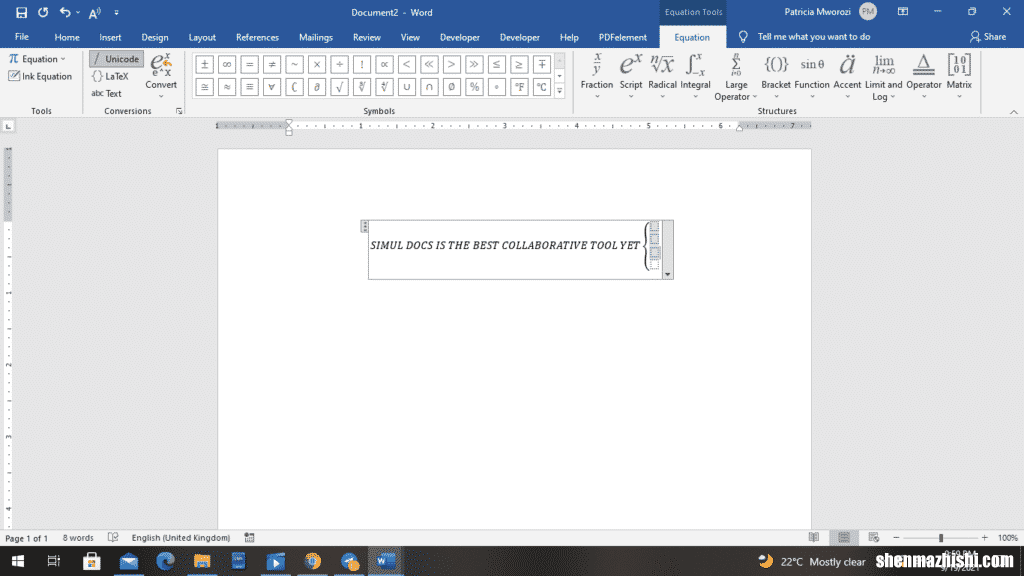The height and width of the screenshot is (576, 1024).
Task: Insert the approximately-equal double-tilde symbol
Action: [x=227, y=87]
